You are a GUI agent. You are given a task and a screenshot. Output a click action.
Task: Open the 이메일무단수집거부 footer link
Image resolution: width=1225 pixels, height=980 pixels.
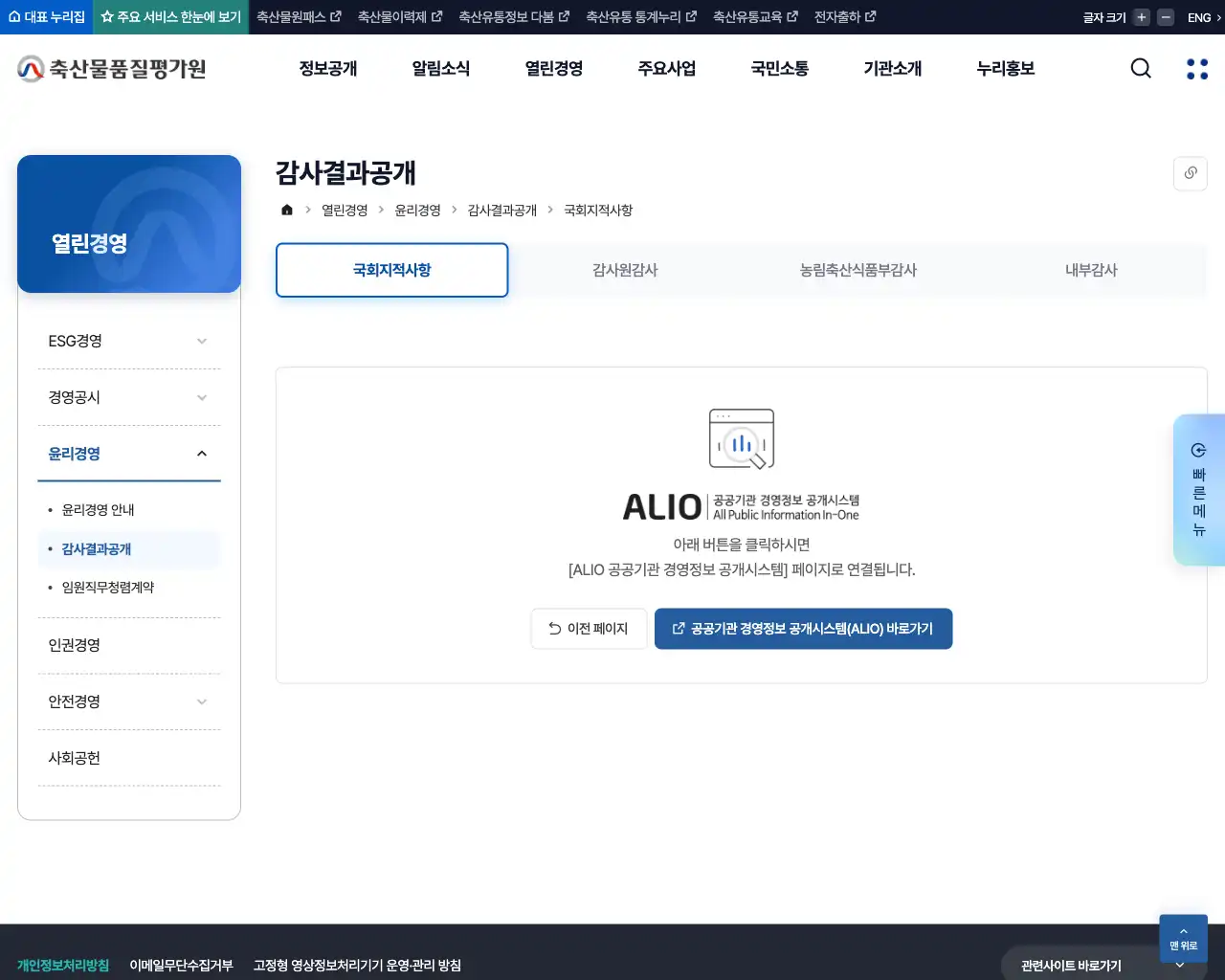(x=182, y=966)
